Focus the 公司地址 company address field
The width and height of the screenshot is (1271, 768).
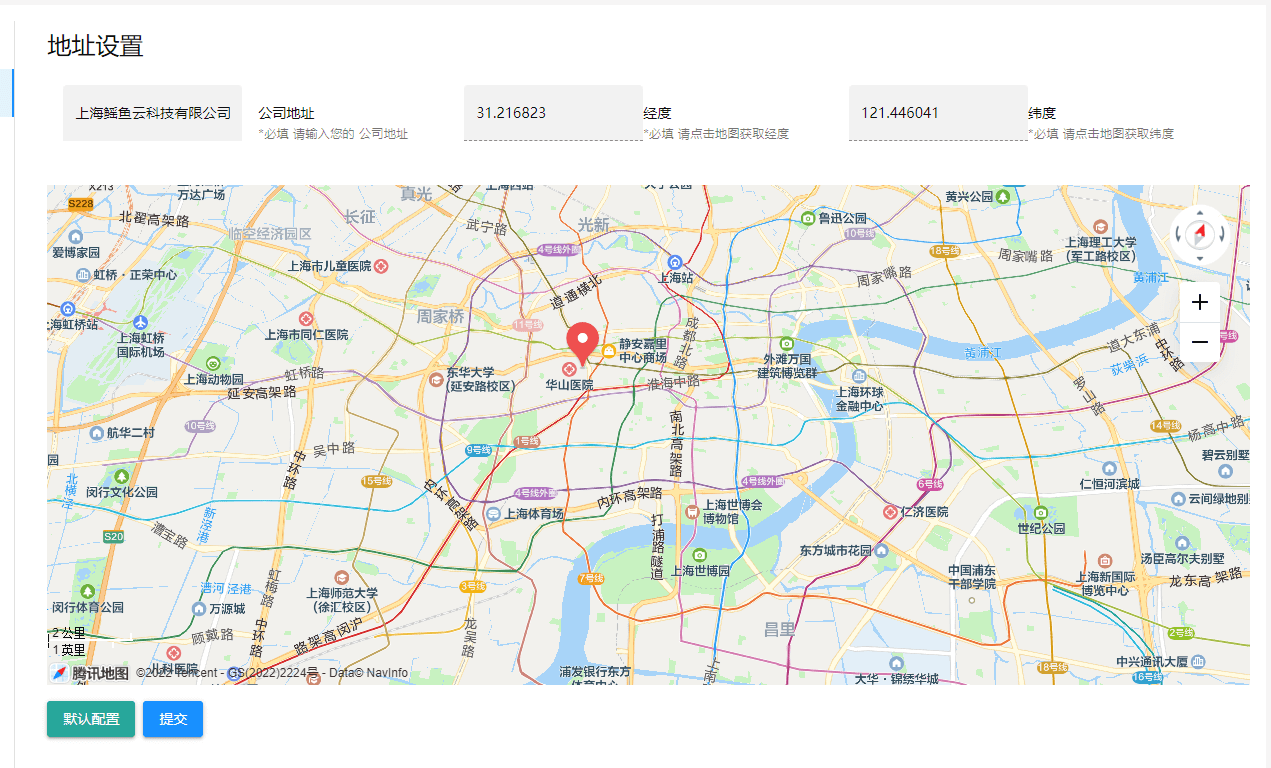pos(152,113)
